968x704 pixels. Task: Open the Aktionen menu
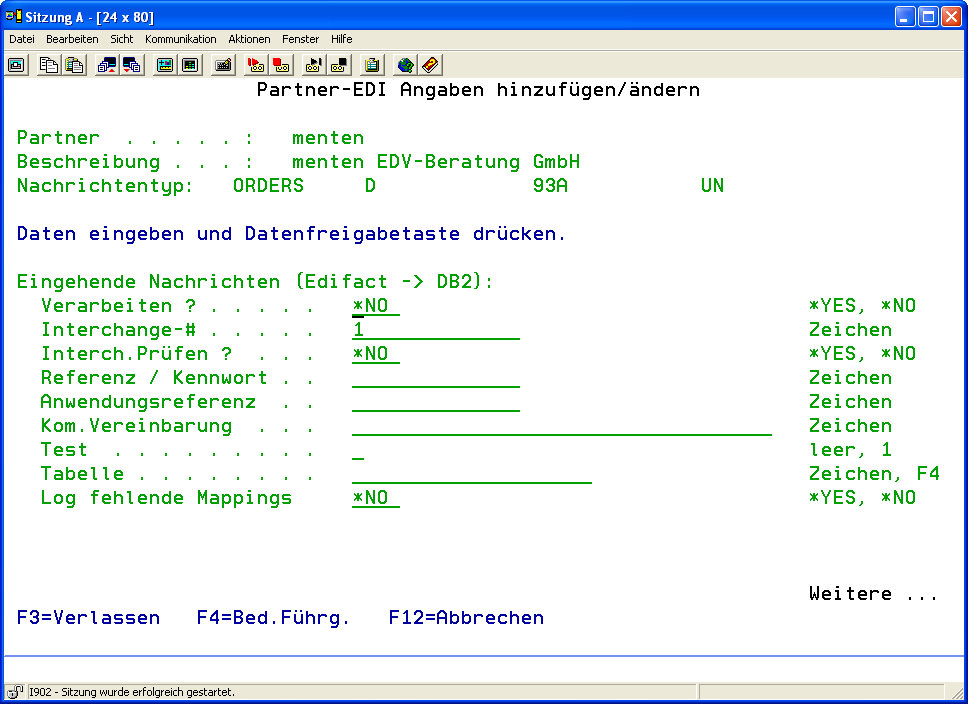point(249,39)
